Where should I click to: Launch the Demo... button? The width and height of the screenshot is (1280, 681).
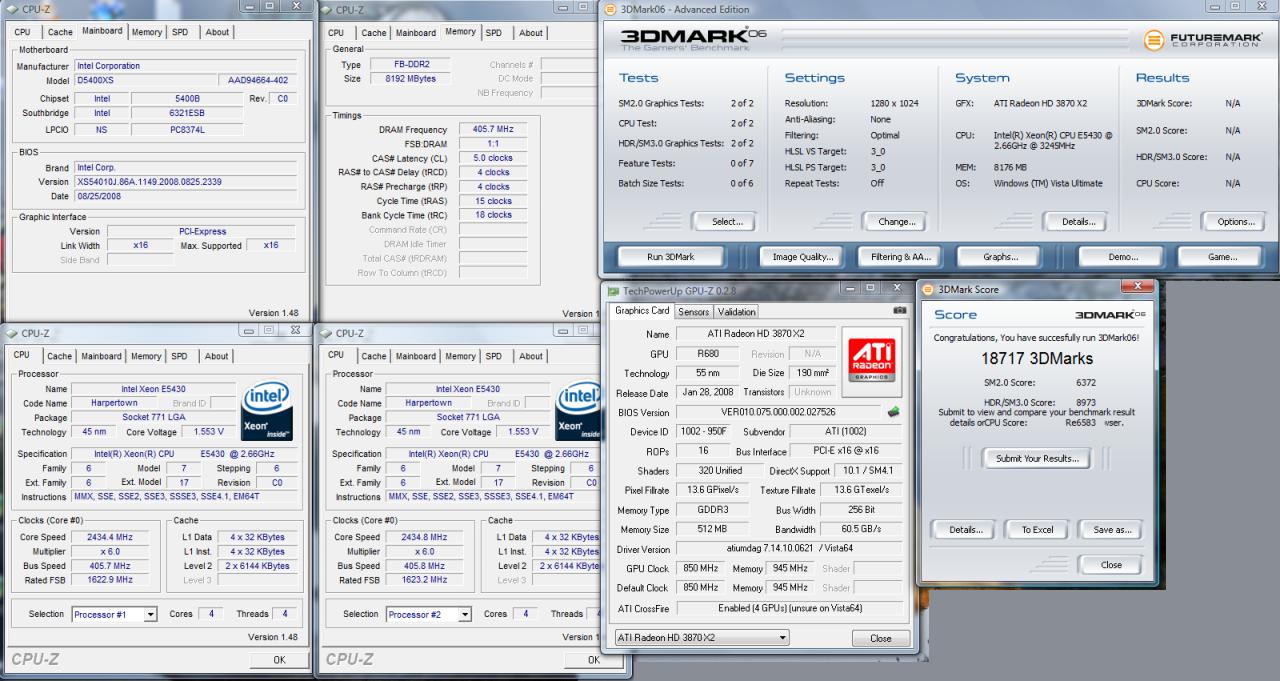tap(1123, 257)
